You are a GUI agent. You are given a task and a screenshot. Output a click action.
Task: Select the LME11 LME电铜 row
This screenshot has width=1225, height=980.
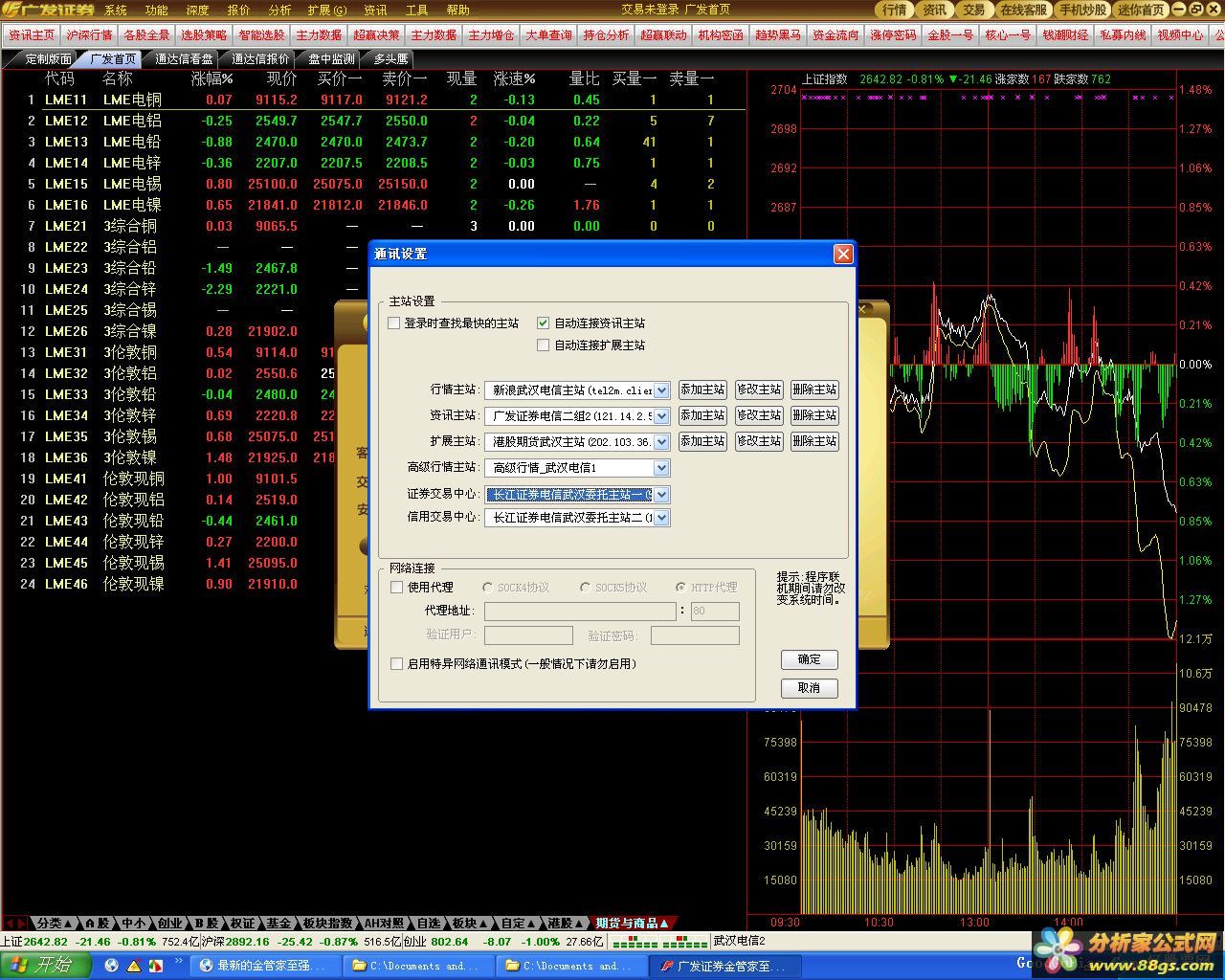[373, 100]
